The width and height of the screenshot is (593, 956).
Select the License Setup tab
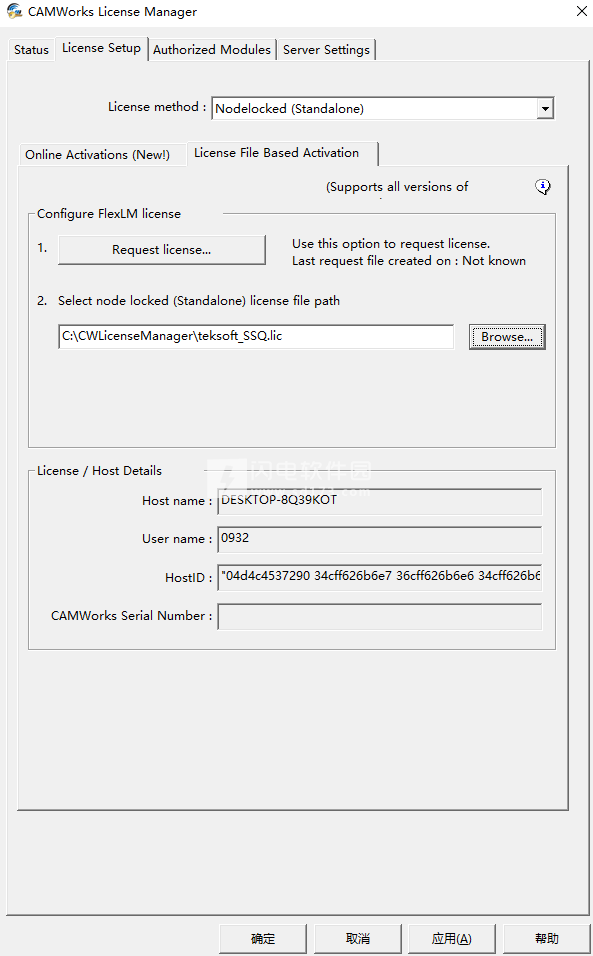[x=101, y=48]
